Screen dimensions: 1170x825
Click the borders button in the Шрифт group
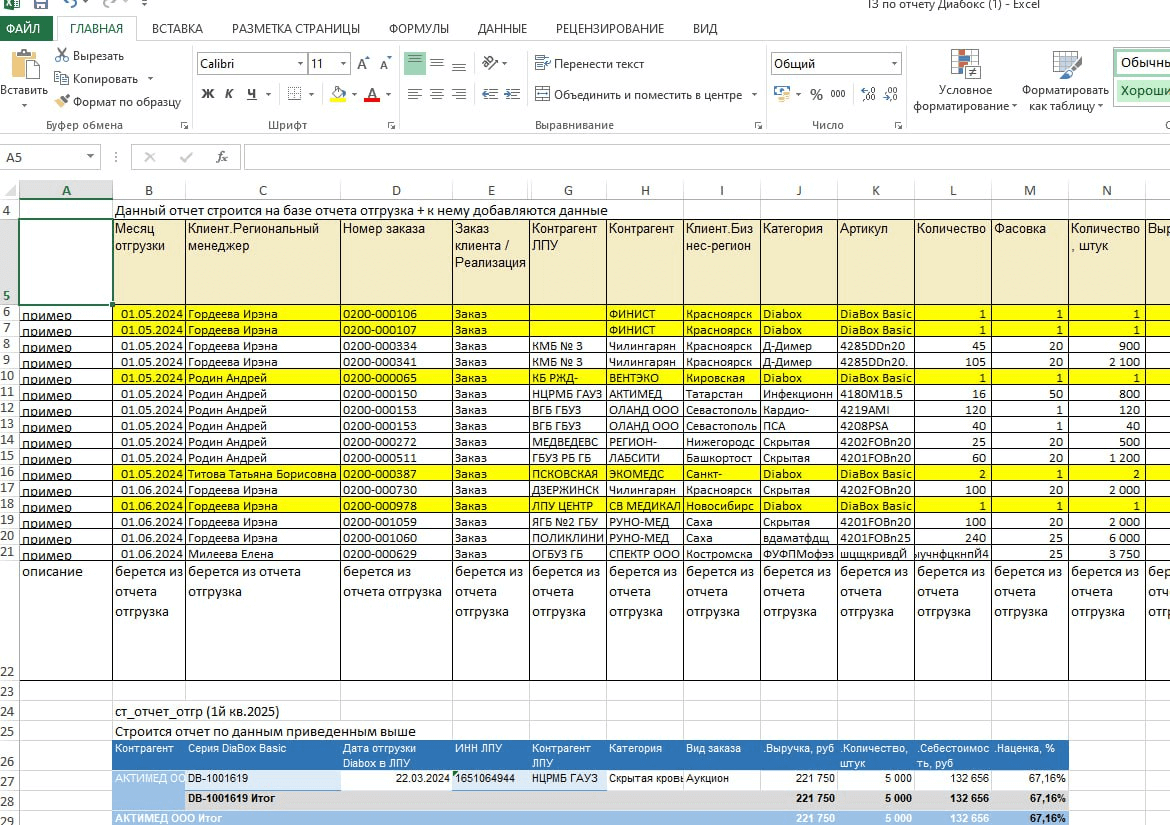[x=295, y=94]
